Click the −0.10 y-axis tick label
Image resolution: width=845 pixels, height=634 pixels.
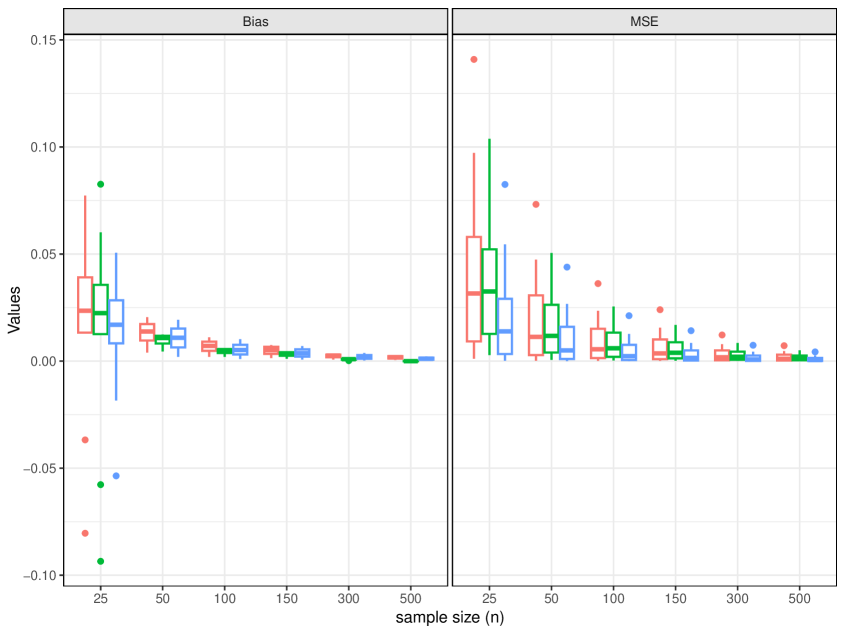coord(39,575)
